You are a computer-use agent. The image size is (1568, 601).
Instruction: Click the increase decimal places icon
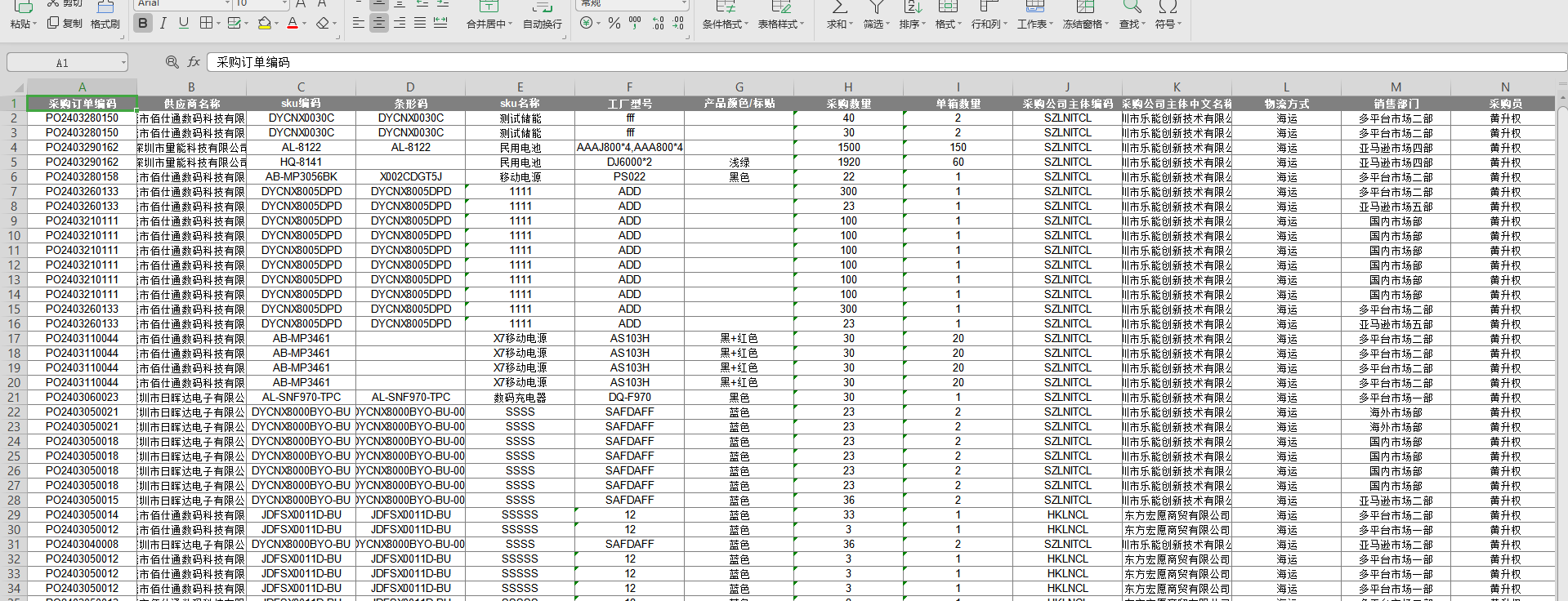point(658,23)
